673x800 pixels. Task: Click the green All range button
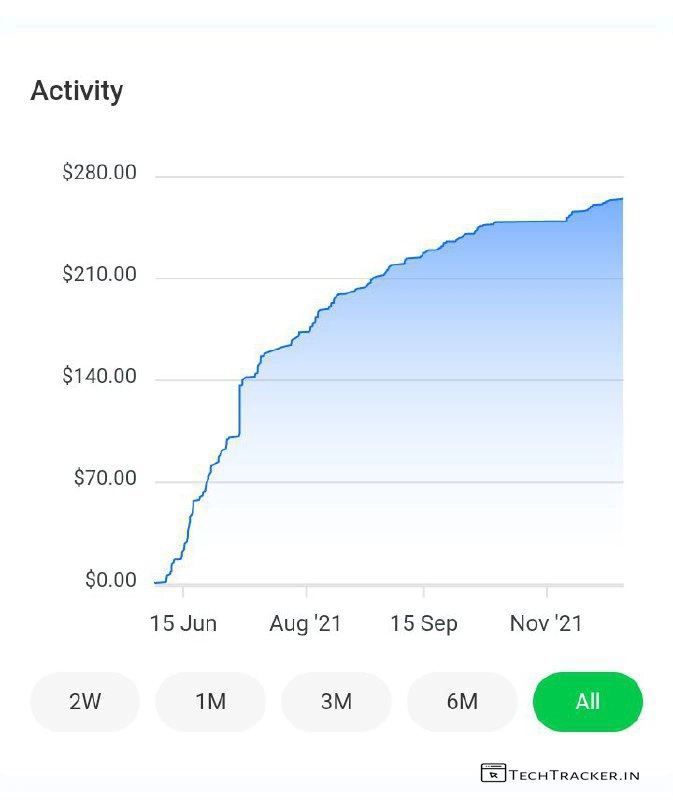588,702
